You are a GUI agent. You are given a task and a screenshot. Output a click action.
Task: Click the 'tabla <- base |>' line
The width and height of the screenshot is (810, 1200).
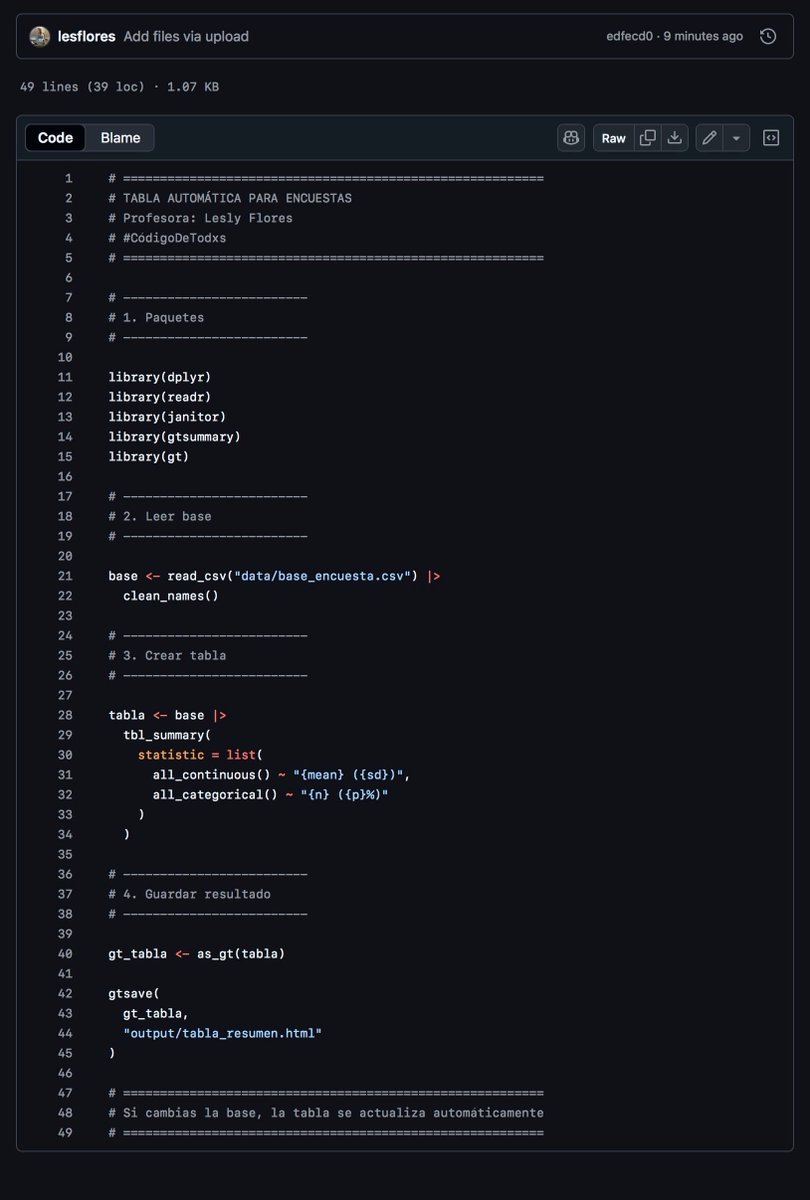(x=167, y=715)
